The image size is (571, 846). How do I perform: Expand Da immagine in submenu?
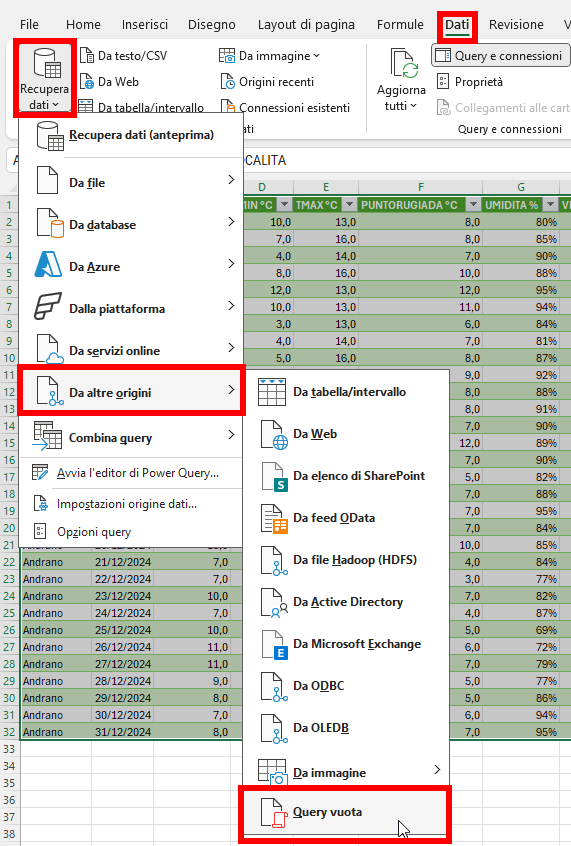346,772
